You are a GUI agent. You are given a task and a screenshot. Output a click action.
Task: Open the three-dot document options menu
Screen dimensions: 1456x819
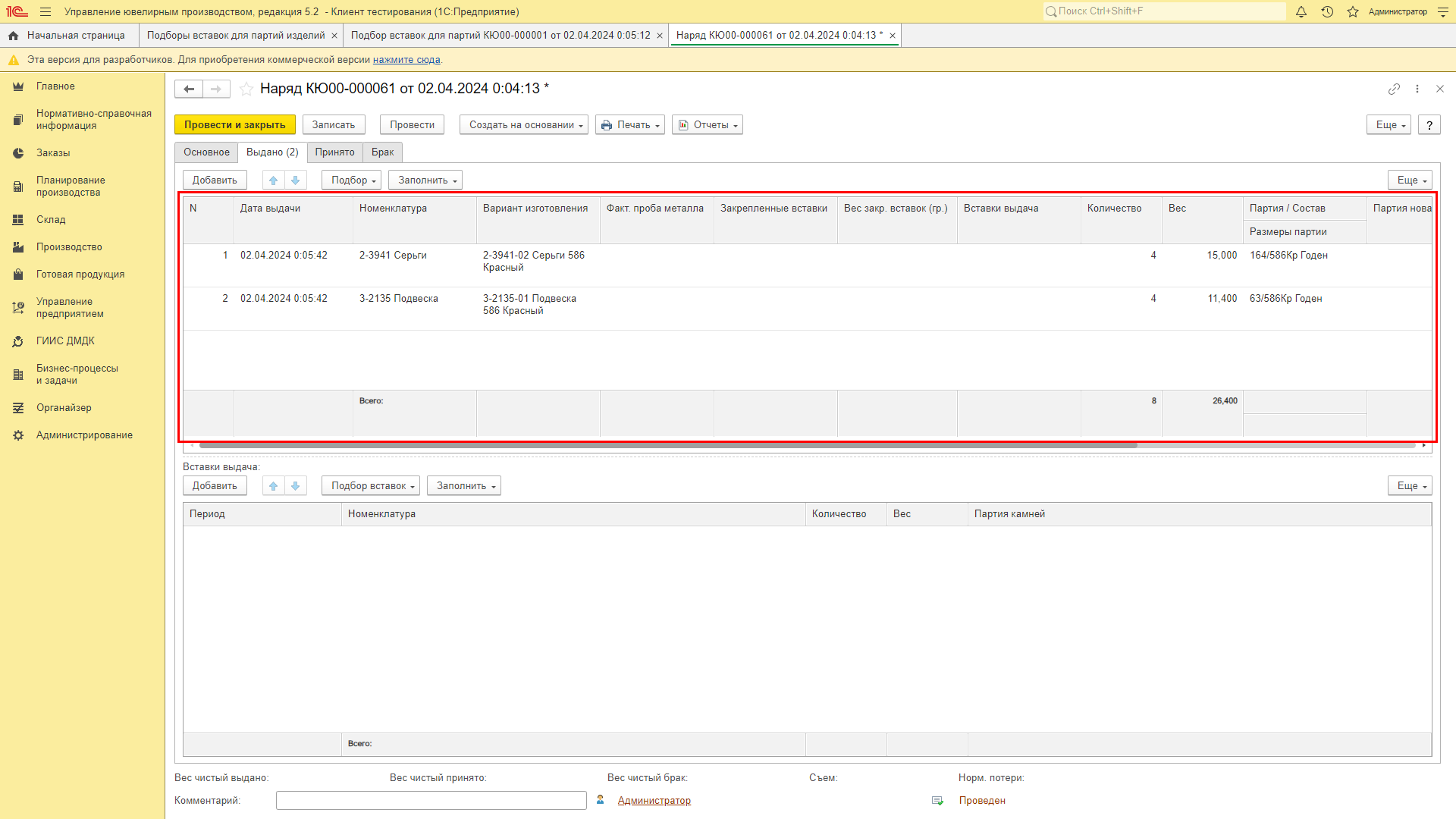[1417, 89]
